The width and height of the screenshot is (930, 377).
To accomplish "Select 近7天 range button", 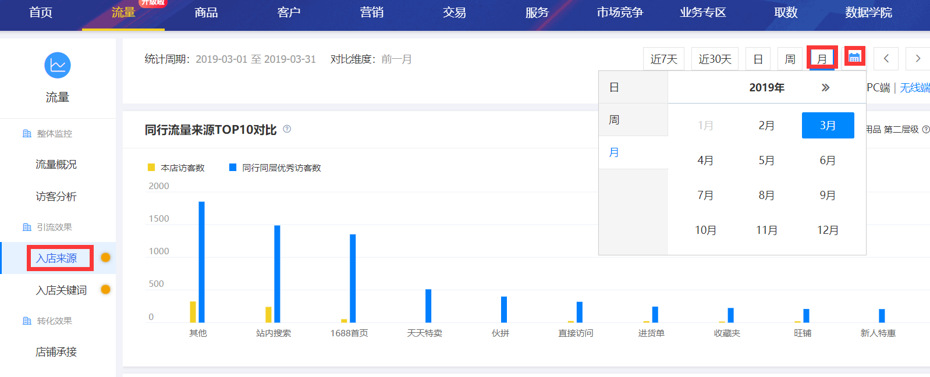I will (664, 59).
